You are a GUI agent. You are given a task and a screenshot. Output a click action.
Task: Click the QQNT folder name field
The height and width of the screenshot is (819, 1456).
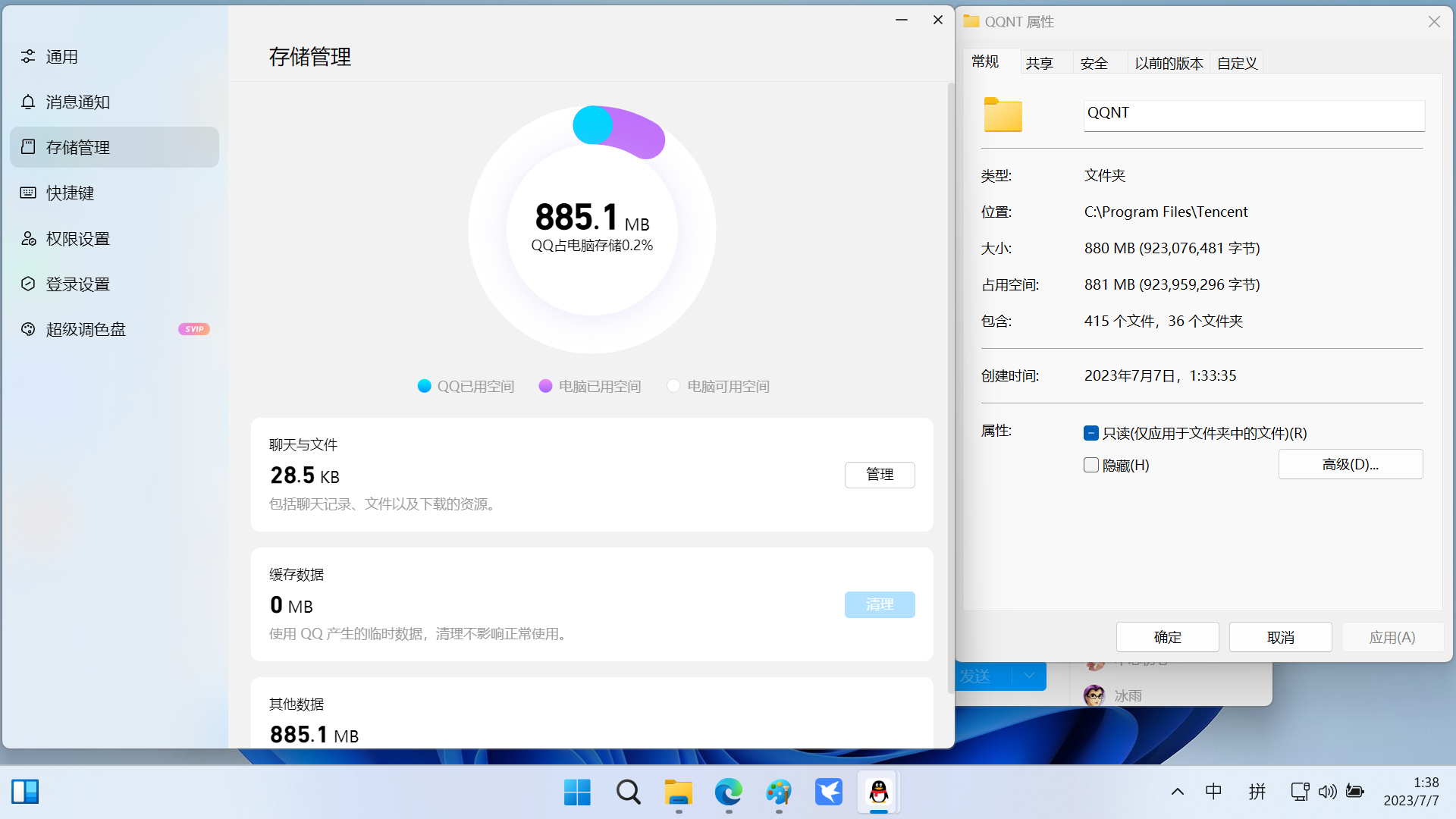[x=1254, y=115]
